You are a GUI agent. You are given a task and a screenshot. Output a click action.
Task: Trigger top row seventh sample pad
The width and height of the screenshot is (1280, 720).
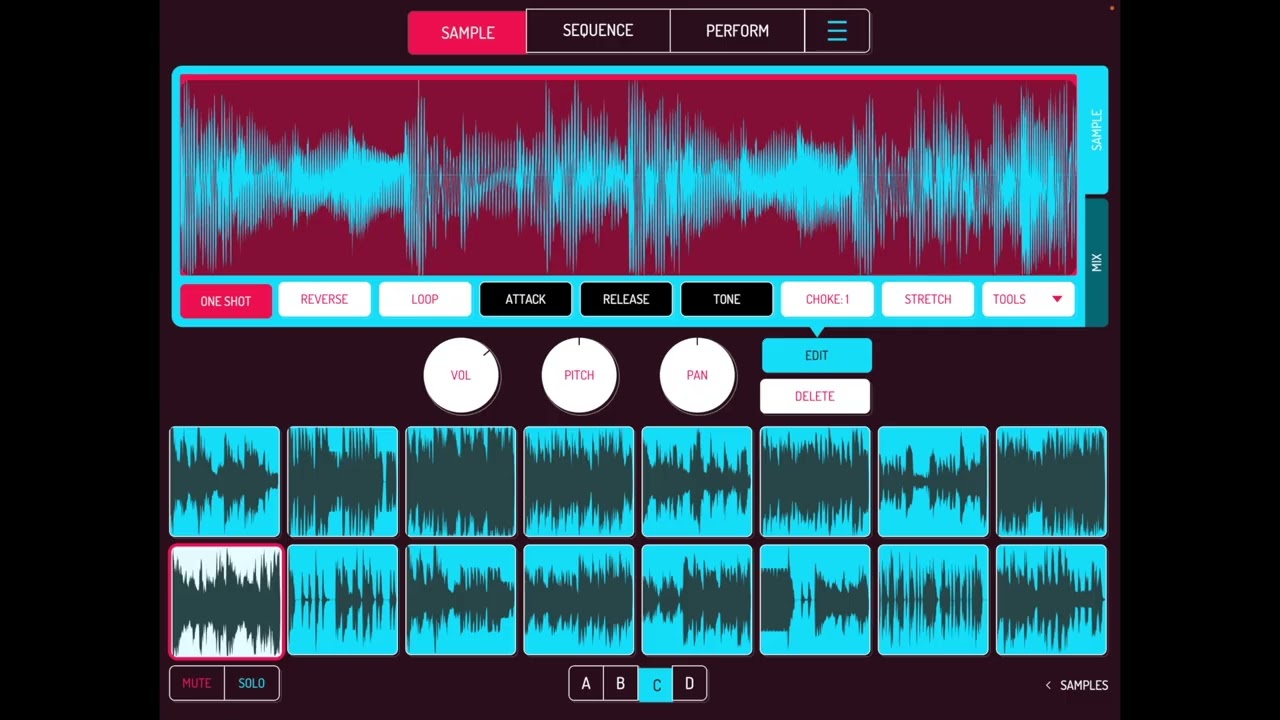coord(933,482)
